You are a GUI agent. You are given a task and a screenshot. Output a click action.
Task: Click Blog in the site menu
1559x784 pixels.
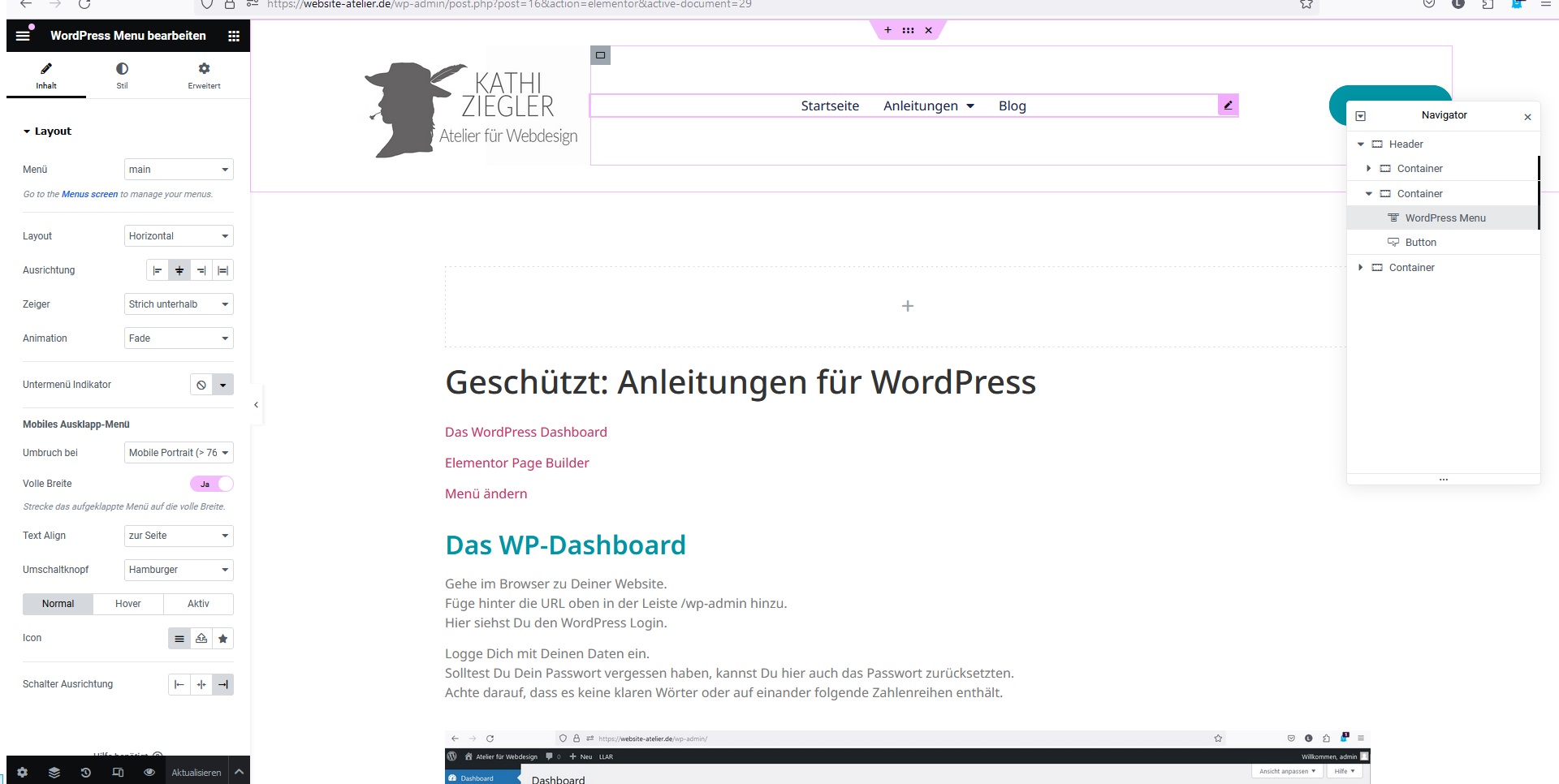[x=1013, y=106]
